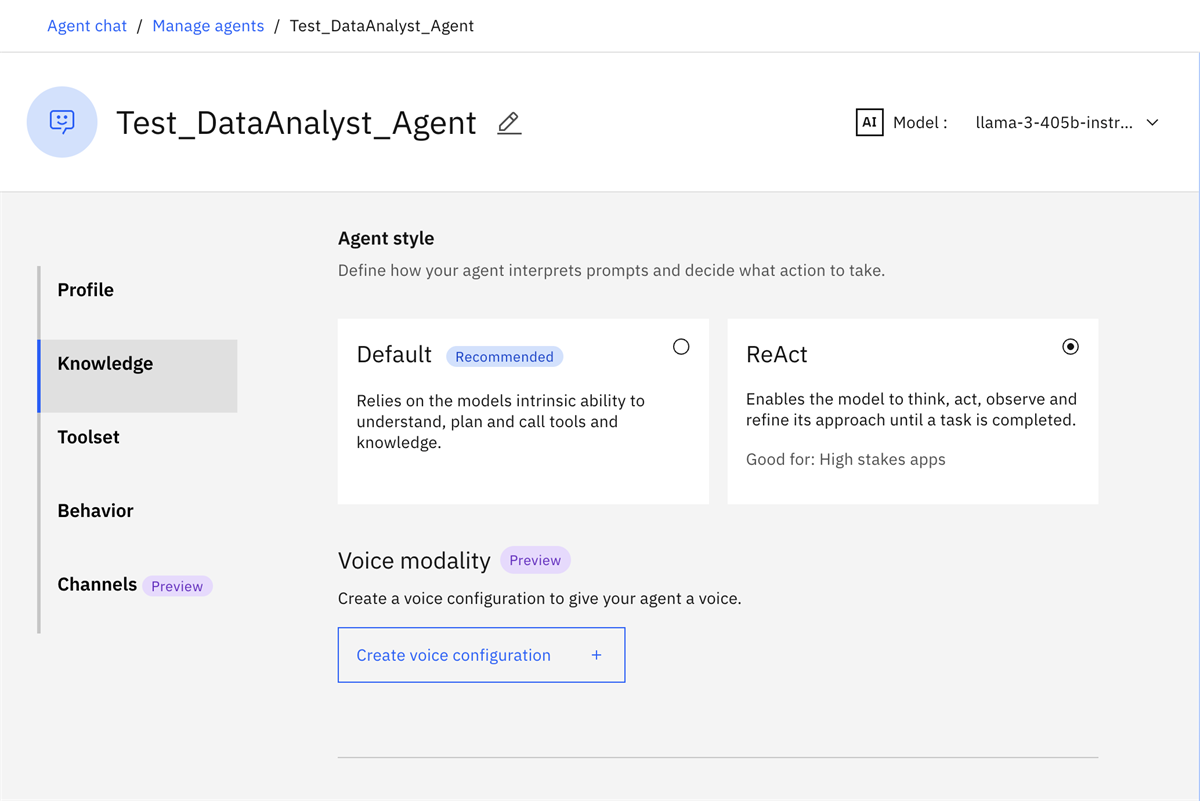The height and width of the screenshot is (801, 1200).
Task: Click Create voice configuration button
Action: (x=454, y=655)
